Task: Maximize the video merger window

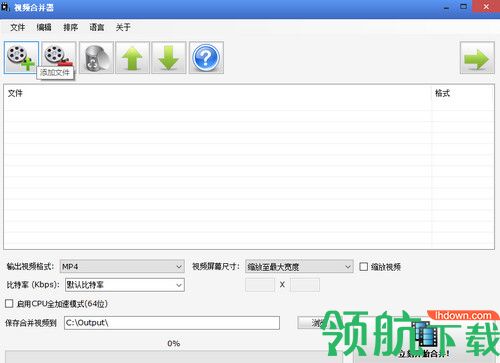Action: pos(464,7)
